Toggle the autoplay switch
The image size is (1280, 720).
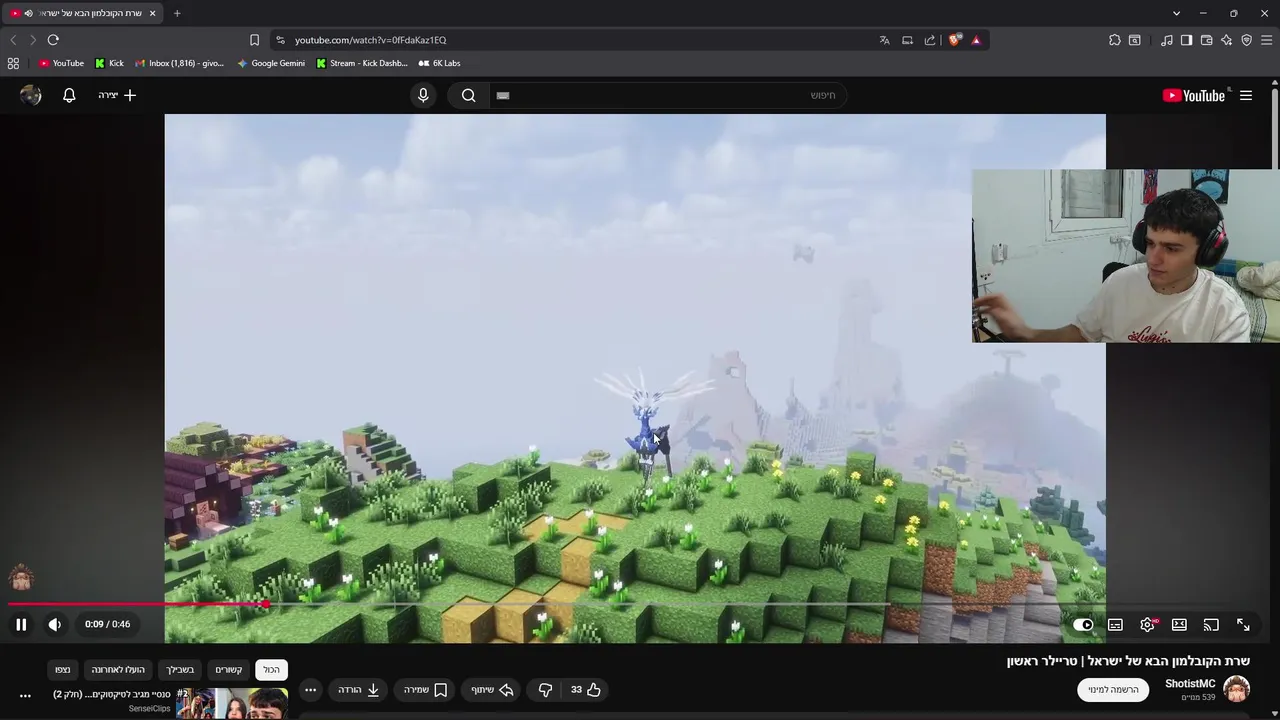point(1083,625)
